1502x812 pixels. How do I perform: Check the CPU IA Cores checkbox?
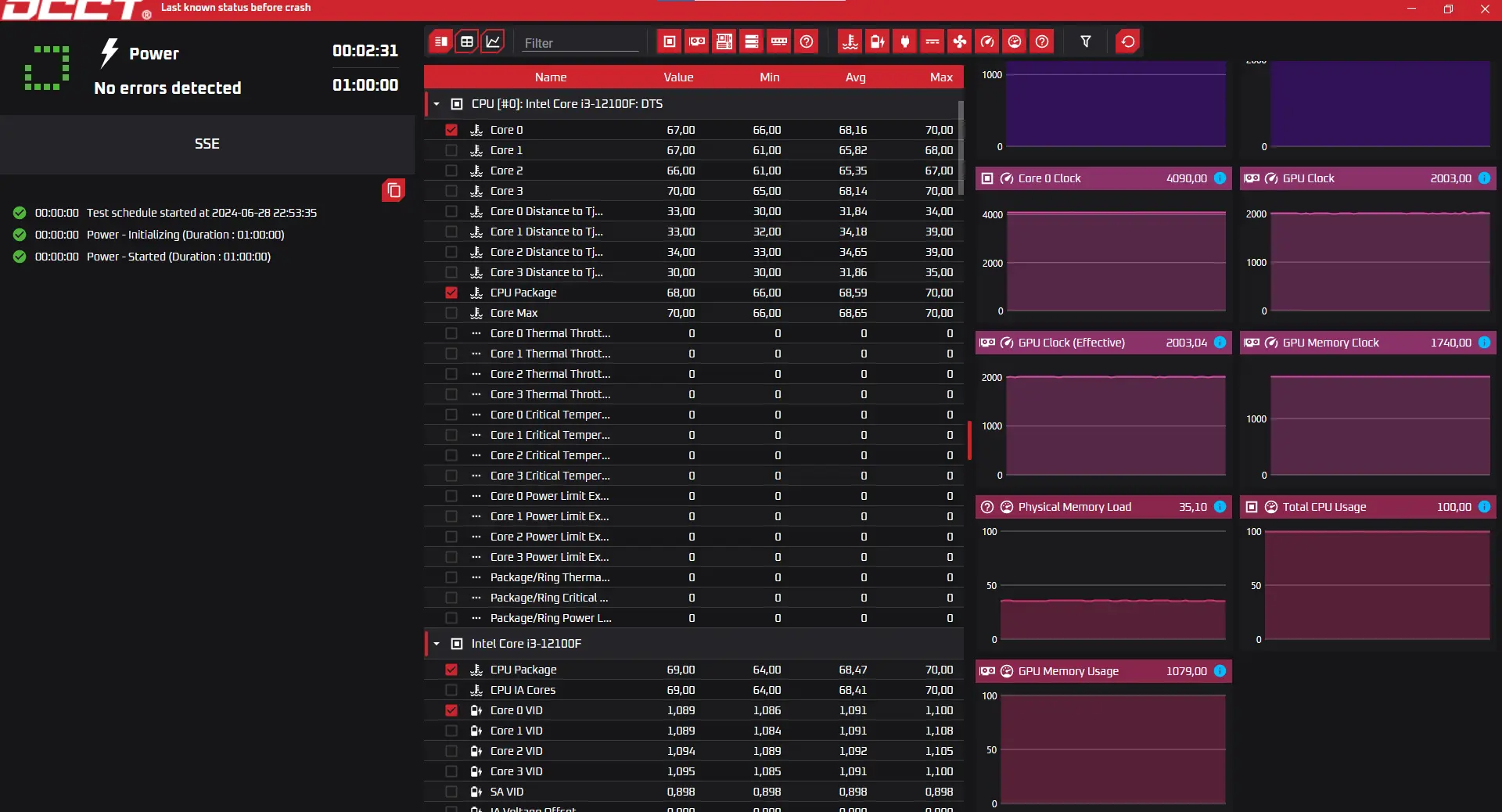(451, 690)
